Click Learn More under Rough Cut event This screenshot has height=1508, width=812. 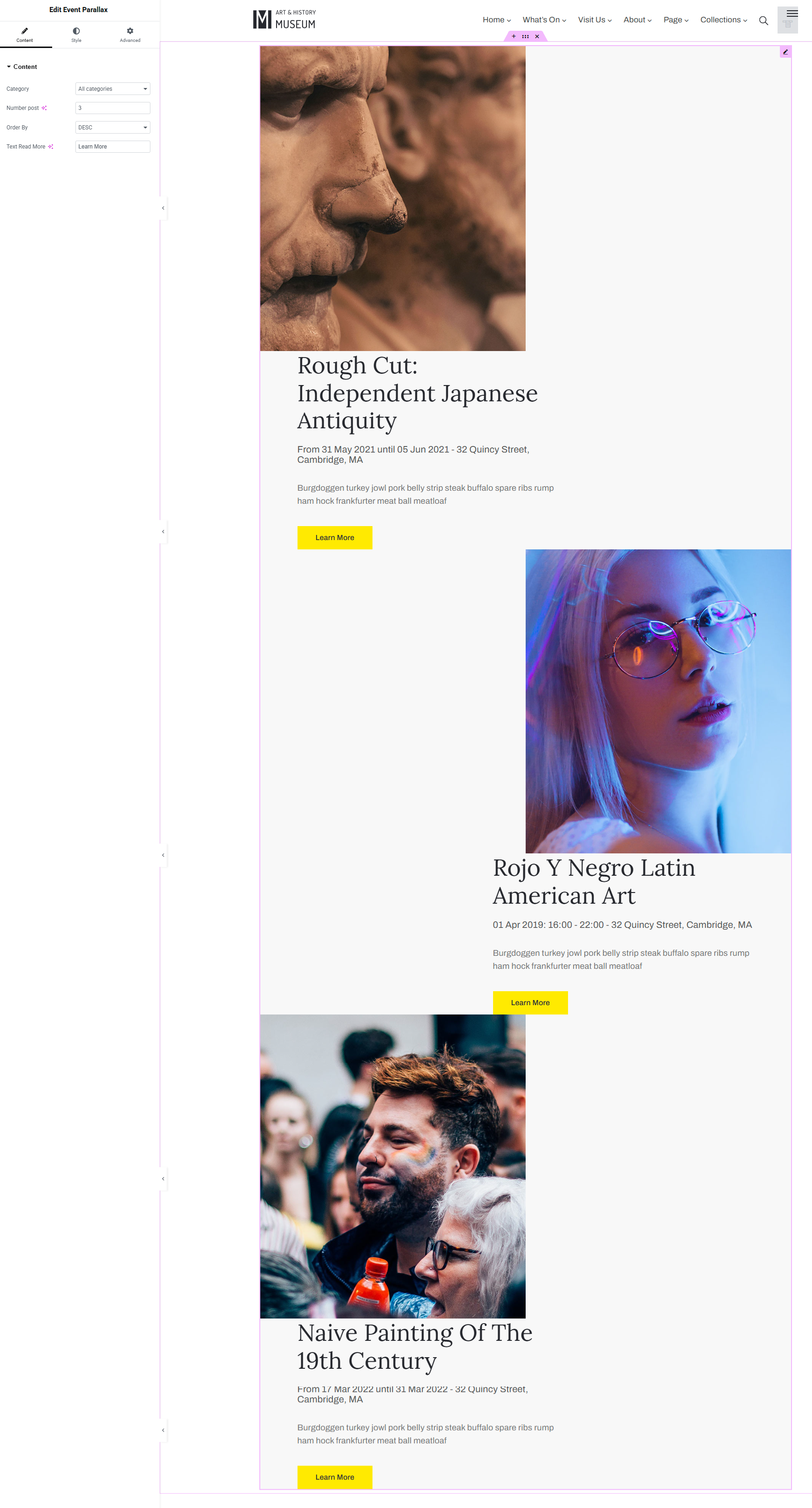(335, 537)
